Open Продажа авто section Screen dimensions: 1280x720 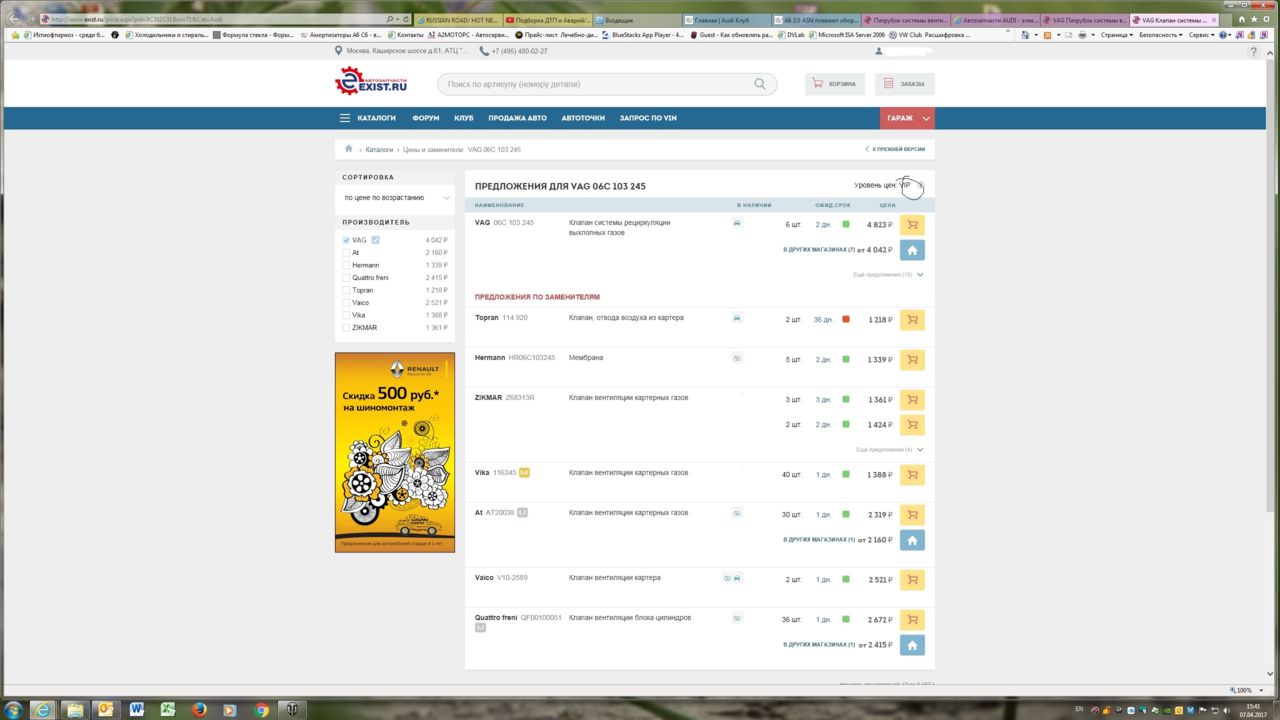pyautogui.click(x=517, y=118)
